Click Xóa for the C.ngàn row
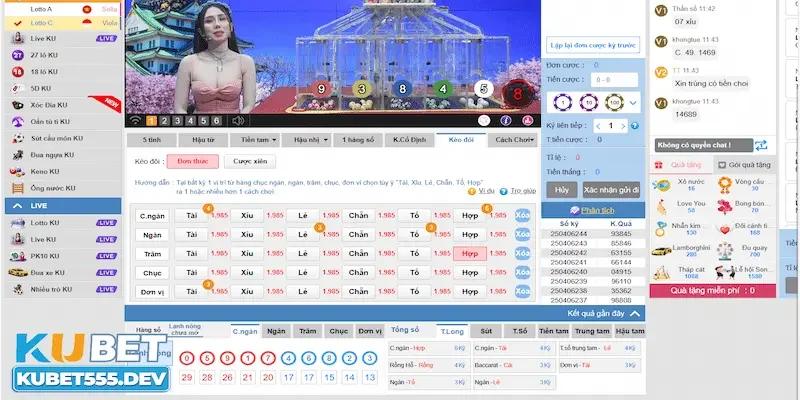 522,215
